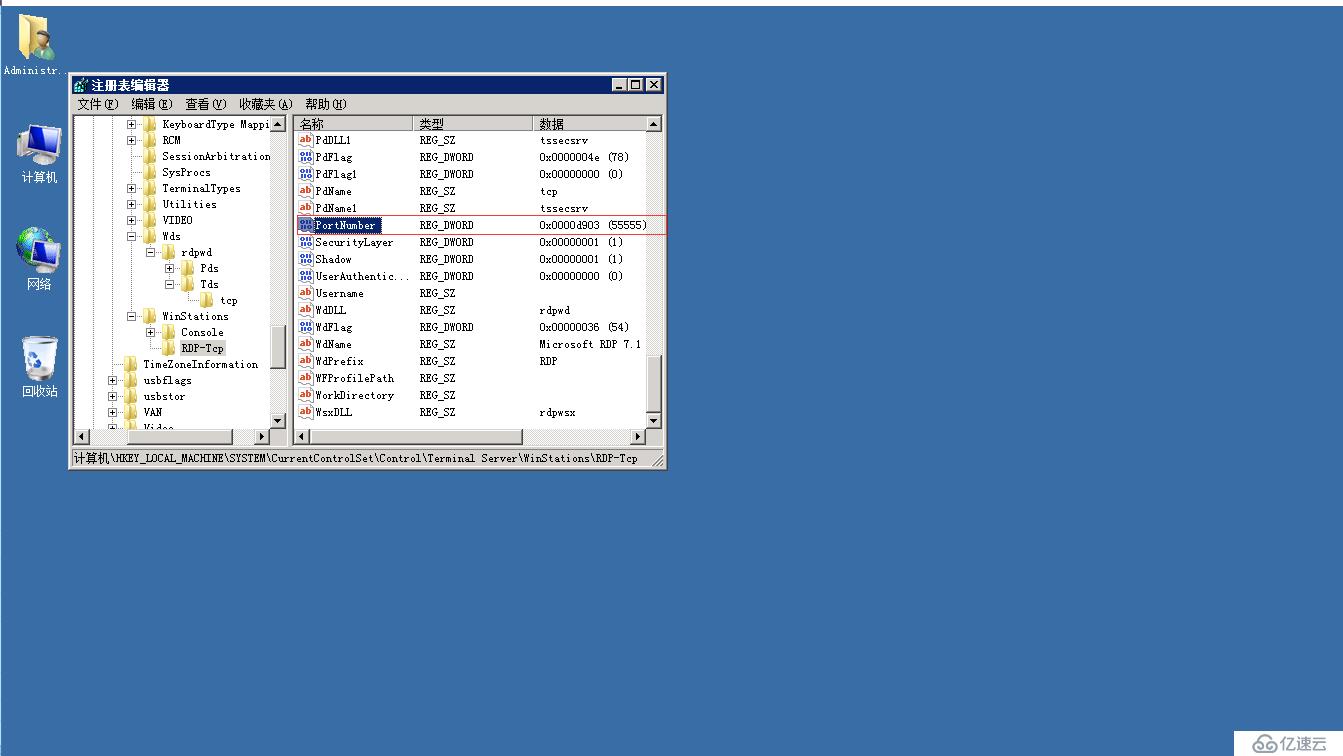Click the value list down scroll arrow

point(654,421)
